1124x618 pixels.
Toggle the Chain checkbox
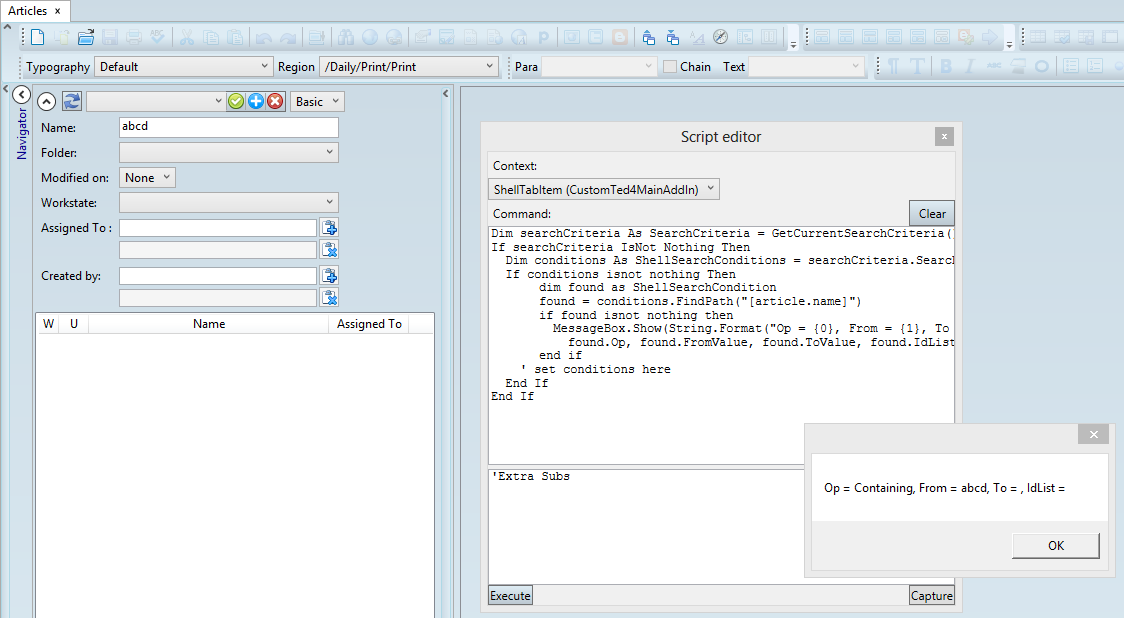coord(670,67)
